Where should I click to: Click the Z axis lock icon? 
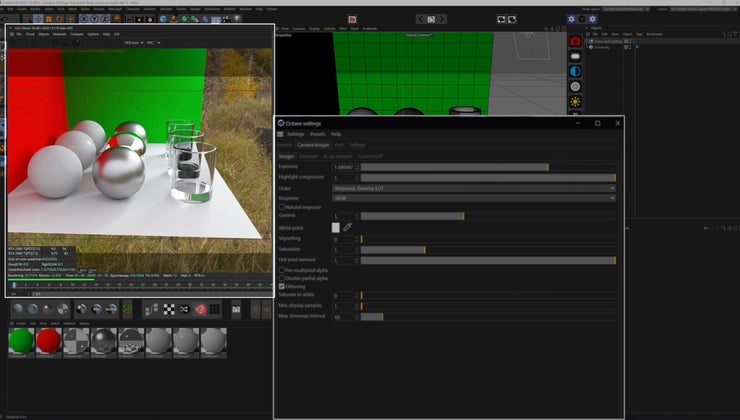[105, 19]
